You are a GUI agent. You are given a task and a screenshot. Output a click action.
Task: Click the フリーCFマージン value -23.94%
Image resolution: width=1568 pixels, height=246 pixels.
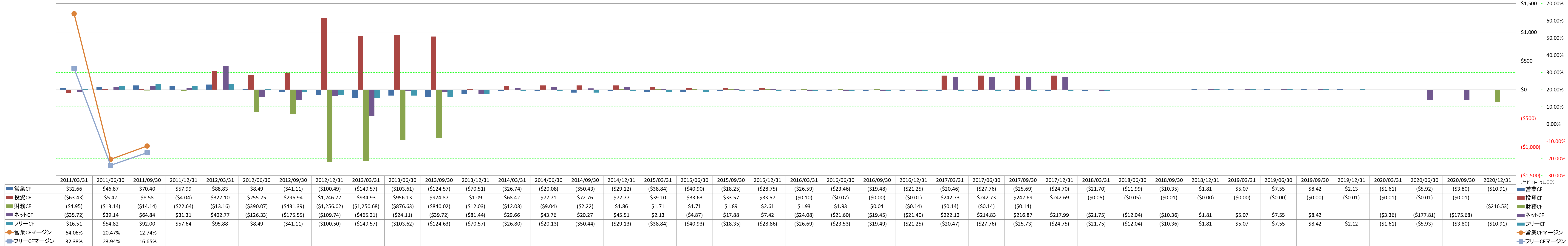111,241
